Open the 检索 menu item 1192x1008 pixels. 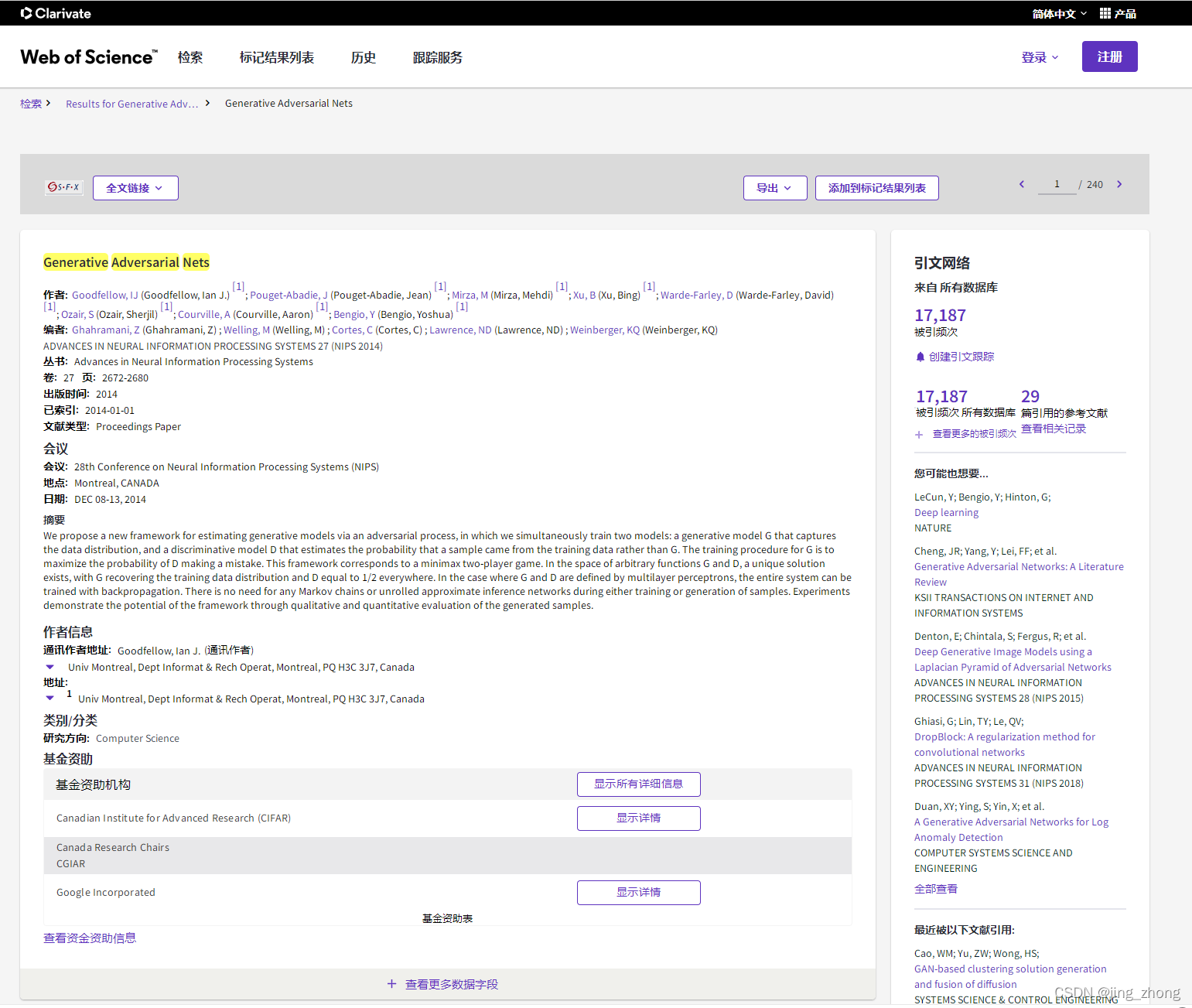(190, 57)
